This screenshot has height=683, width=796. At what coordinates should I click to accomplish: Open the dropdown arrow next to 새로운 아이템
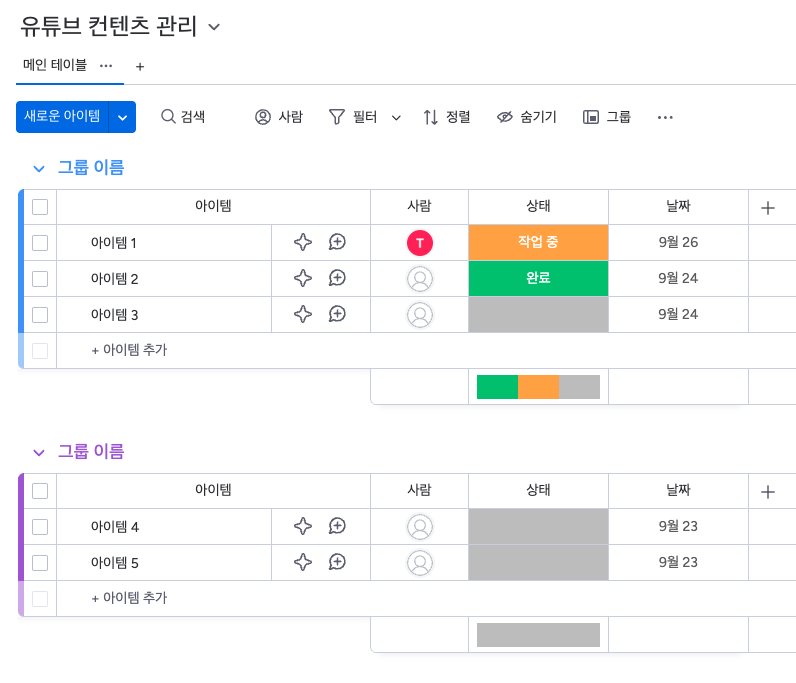(x=122, y=117)
